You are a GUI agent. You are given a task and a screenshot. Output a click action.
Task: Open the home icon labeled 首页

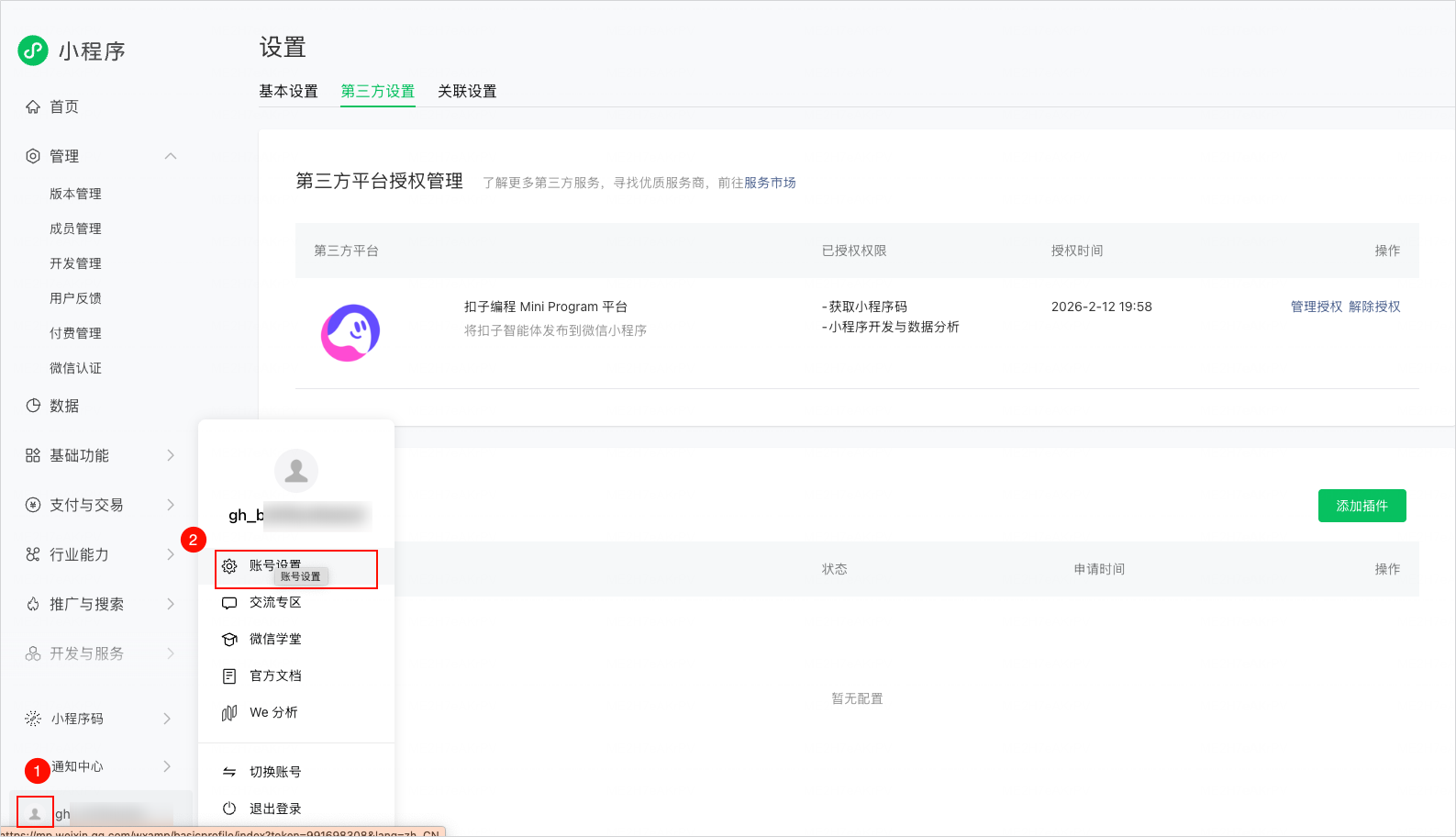click(33, 106)
